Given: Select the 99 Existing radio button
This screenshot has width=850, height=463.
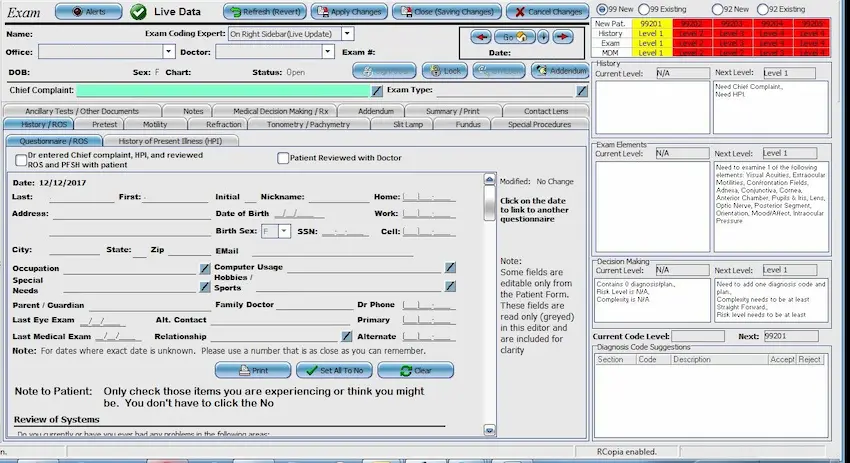Looking at the screenshot, I should [643, 9].
